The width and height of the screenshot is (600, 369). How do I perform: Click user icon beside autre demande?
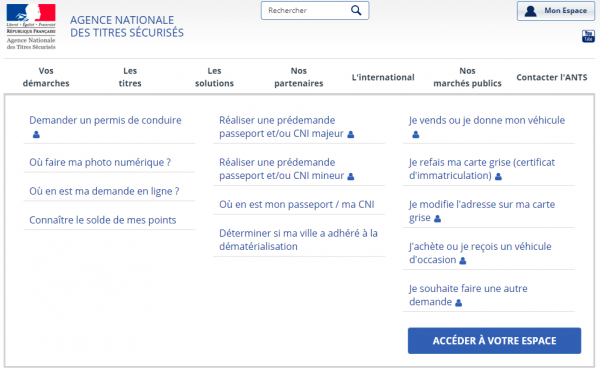point(458,303)
